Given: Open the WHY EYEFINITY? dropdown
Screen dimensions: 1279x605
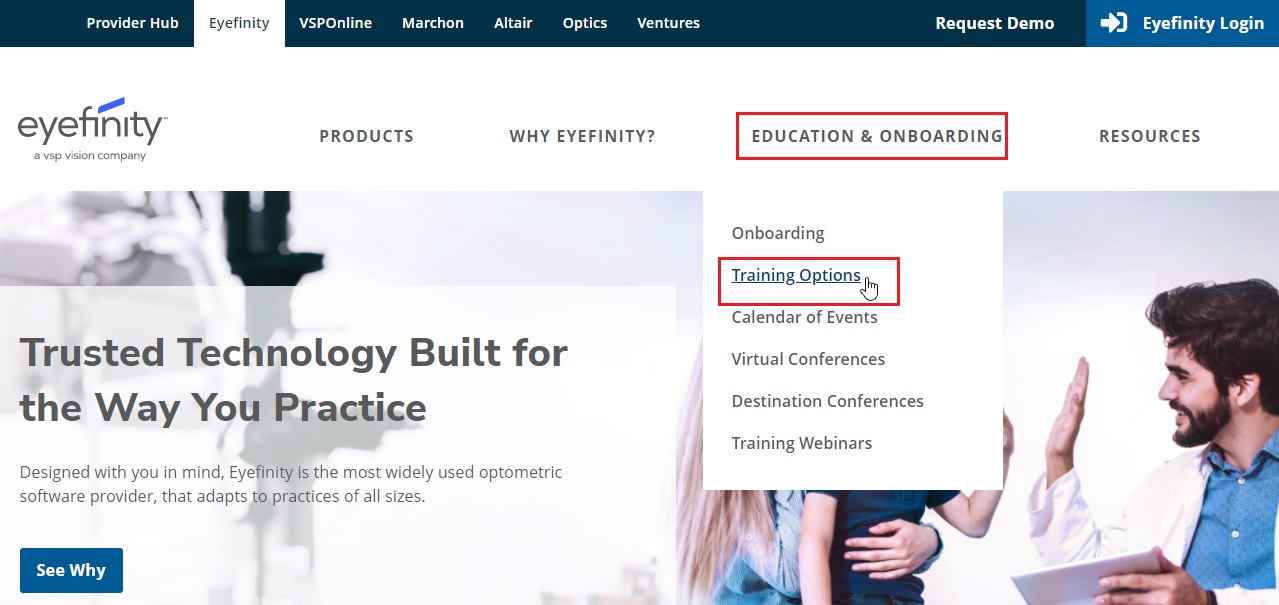Looking at the screenshot, I should click(x=582, y=136).
